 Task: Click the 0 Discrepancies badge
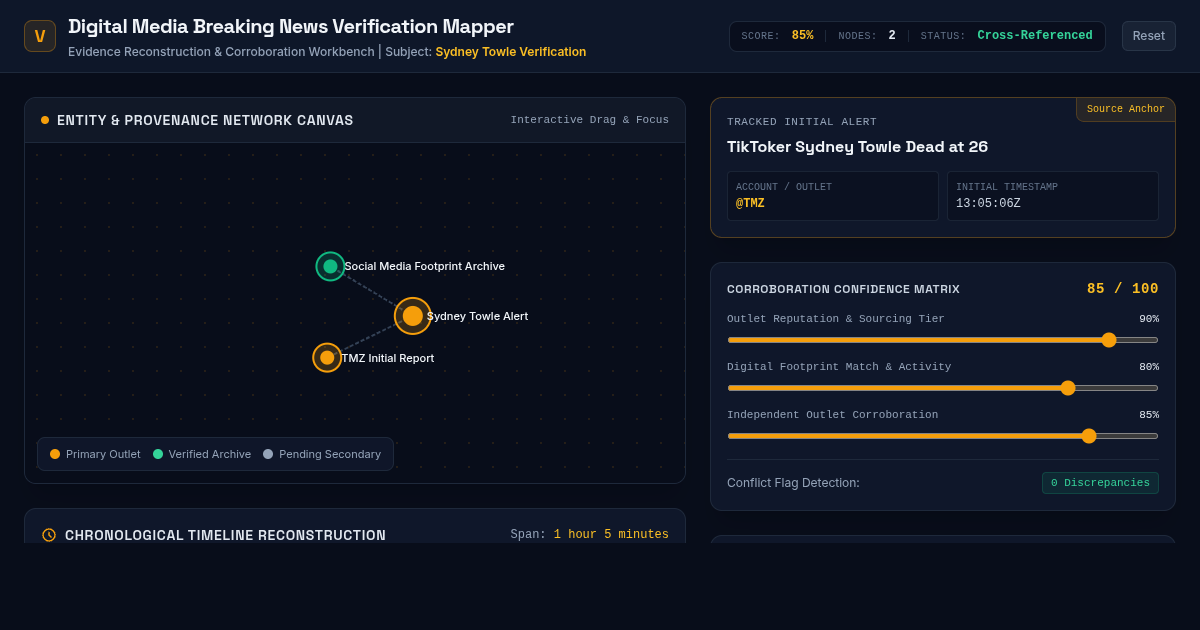pos(1100,483)
